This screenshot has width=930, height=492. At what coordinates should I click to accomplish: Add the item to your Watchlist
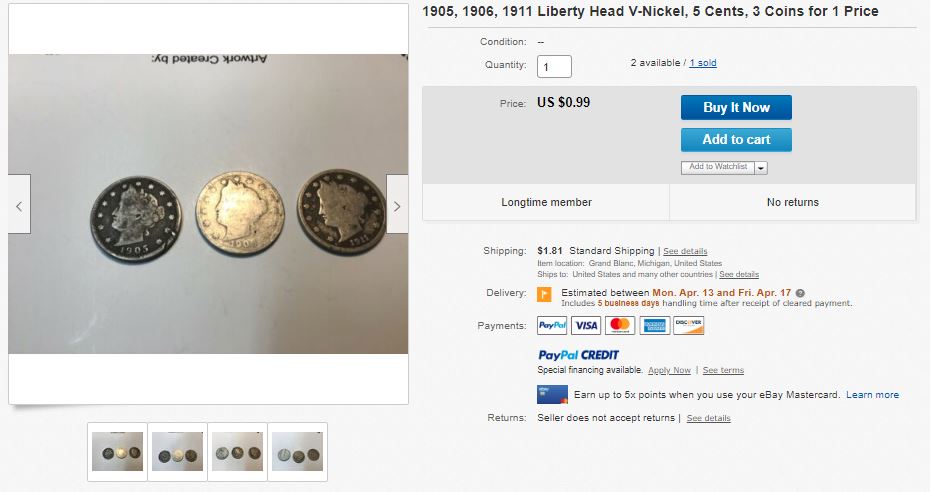pyautogui.click(x=718, y=167)
